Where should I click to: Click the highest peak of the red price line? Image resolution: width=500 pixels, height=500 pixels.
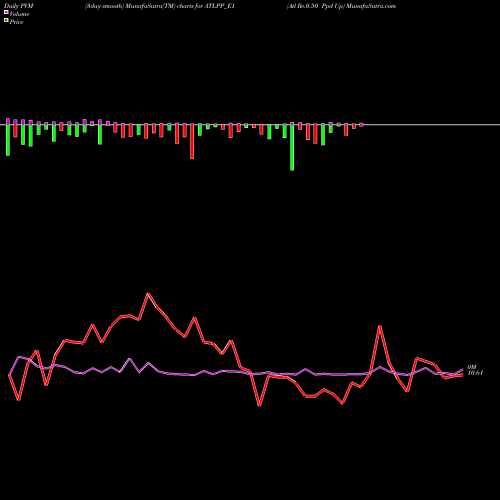[148, 294]
